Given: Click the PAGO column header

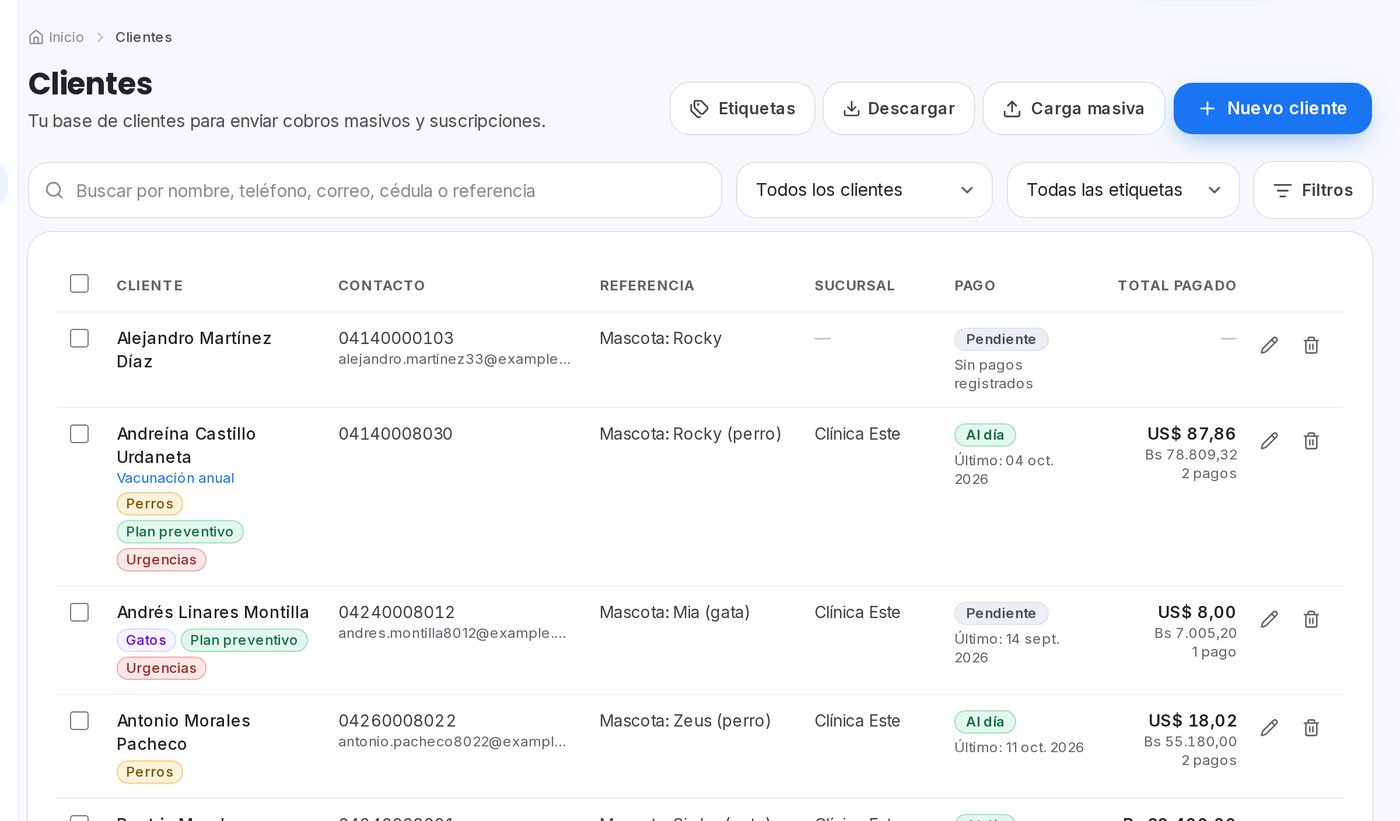Looking at the screenshot, I should [x=975, y=285].
